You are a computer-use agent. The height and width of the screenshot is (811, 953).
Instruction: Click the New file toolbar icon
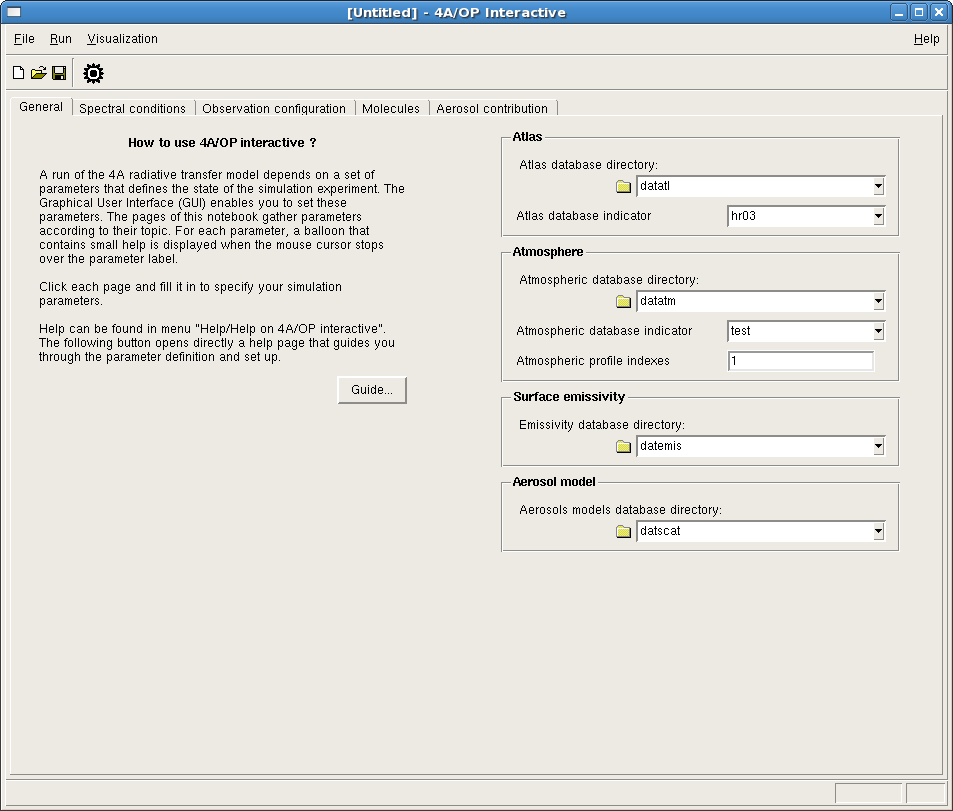(18, 73)
